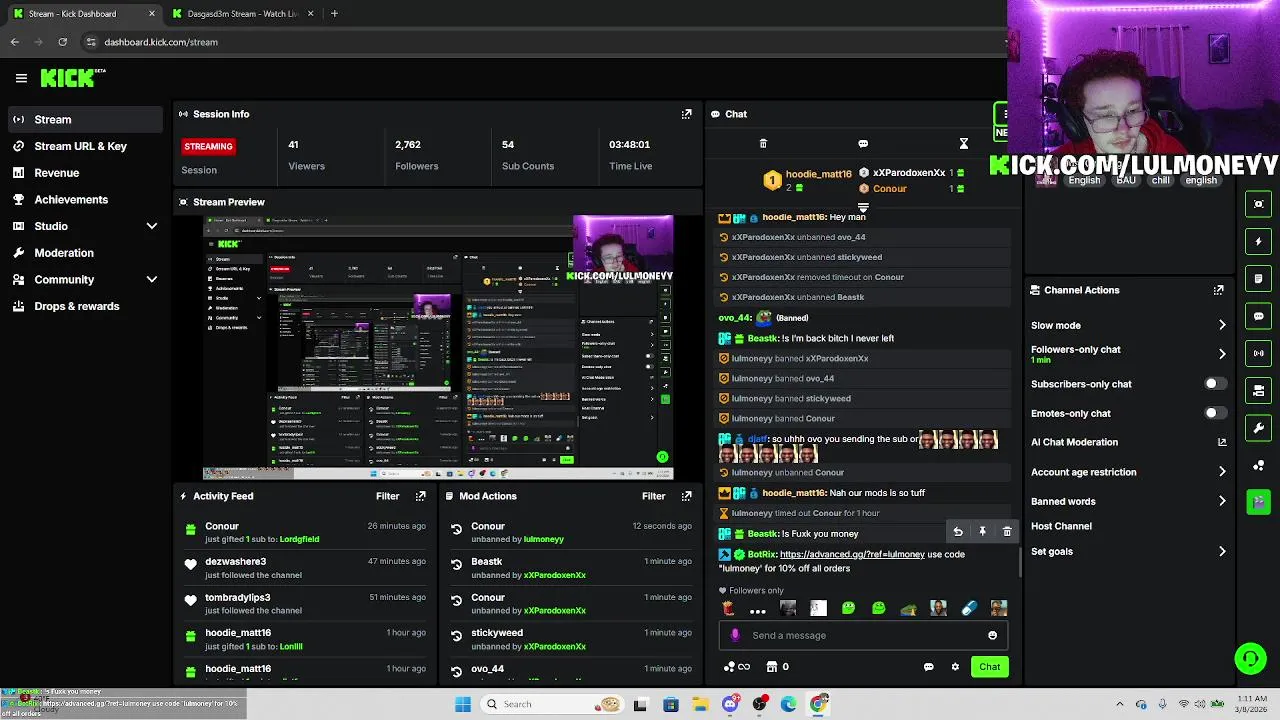Open Windows Start menu

(x=462, y=704)
